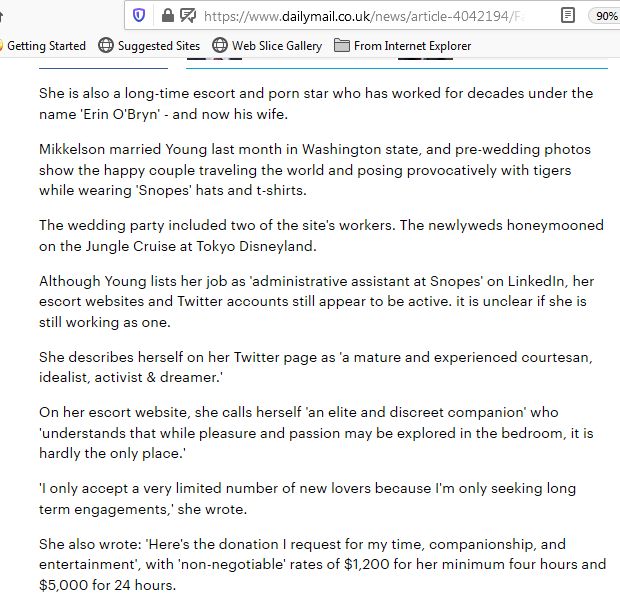Click paragraph starting "Although Young lists her job"
The image size is (620, 597).
point(316,302)
